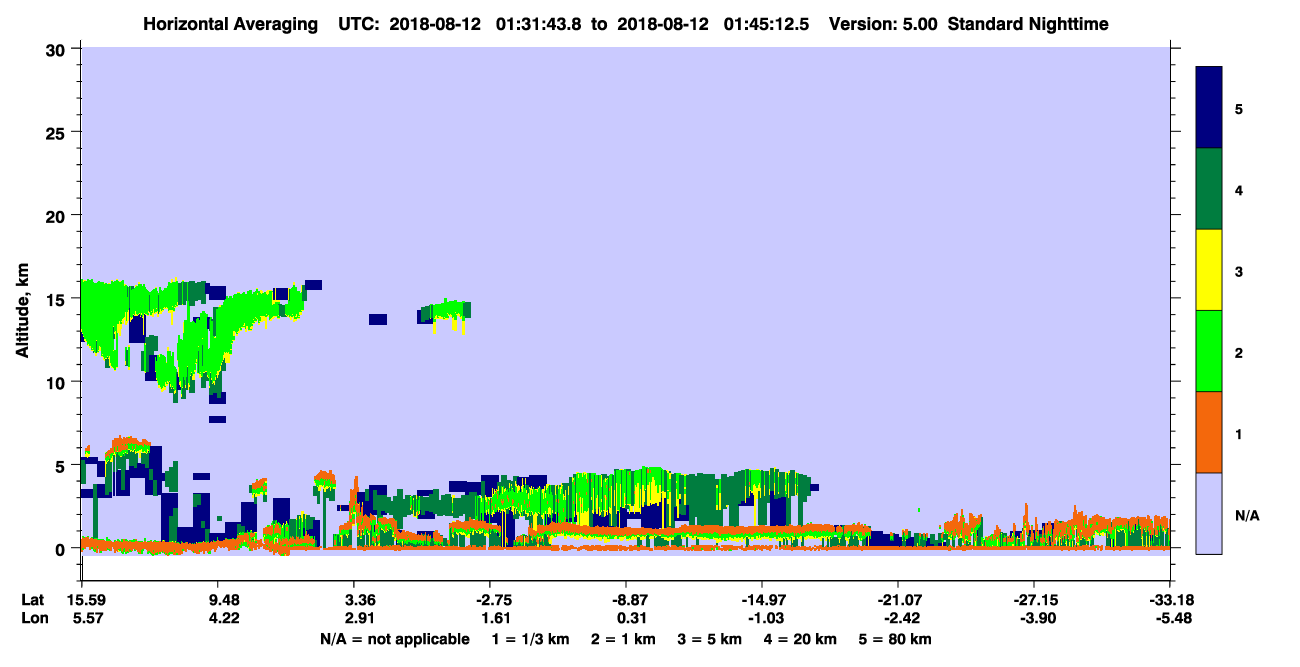Click the latitude value "-14.97"

point(763,600)
